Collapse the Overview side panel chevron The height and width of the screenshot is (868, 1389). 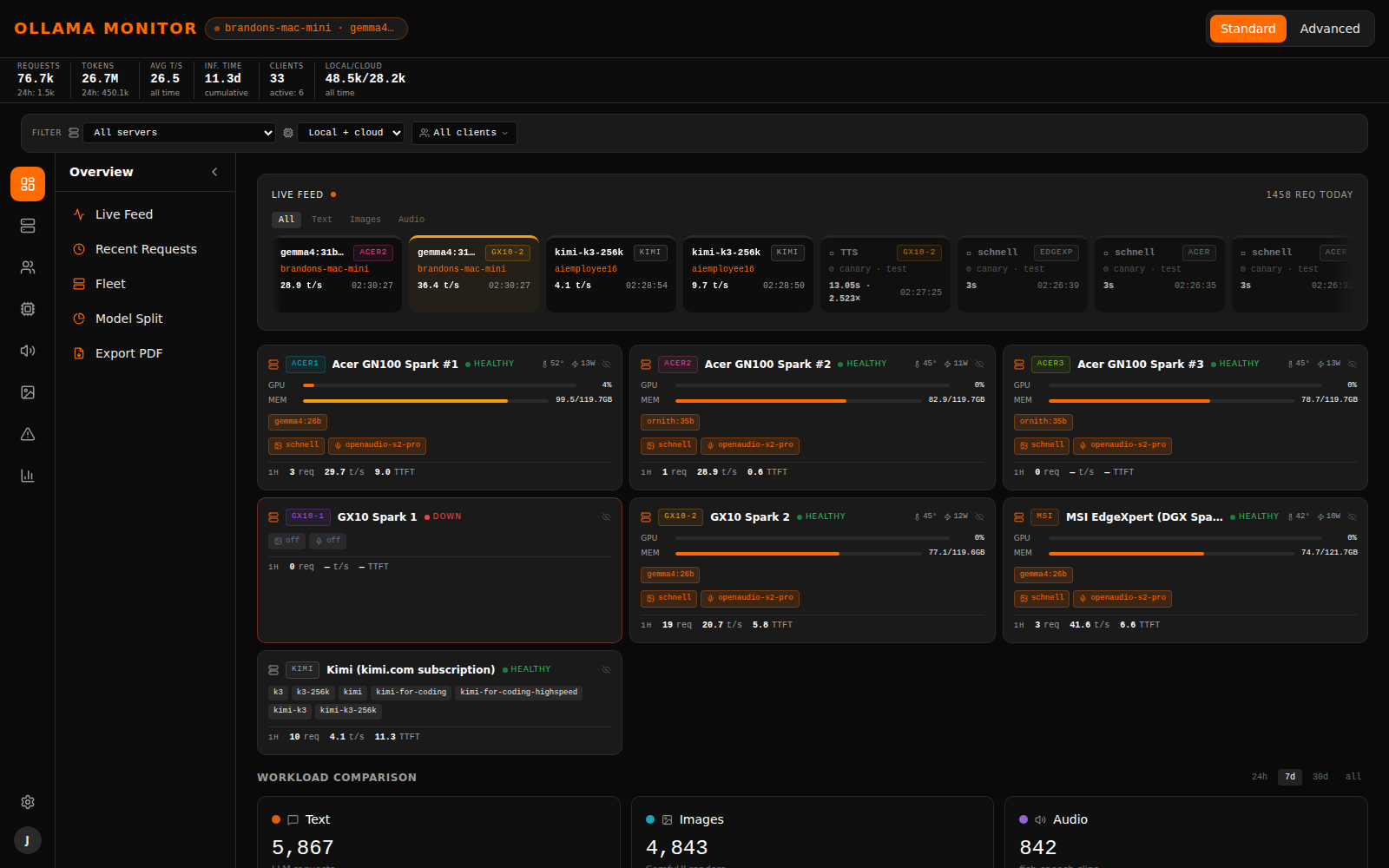click(x=214, y=172)
